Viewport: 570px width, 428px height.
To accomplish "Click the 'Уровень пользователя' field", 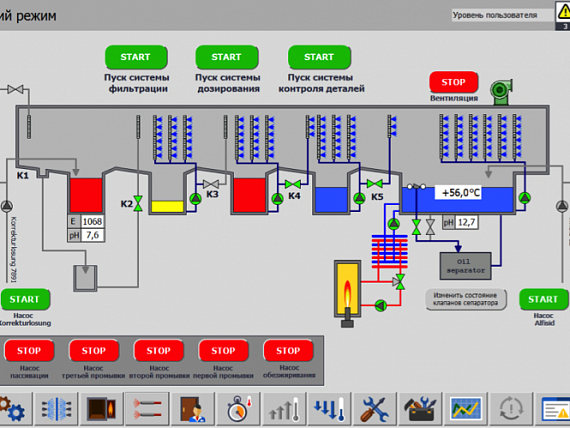I will pos(502,15).
